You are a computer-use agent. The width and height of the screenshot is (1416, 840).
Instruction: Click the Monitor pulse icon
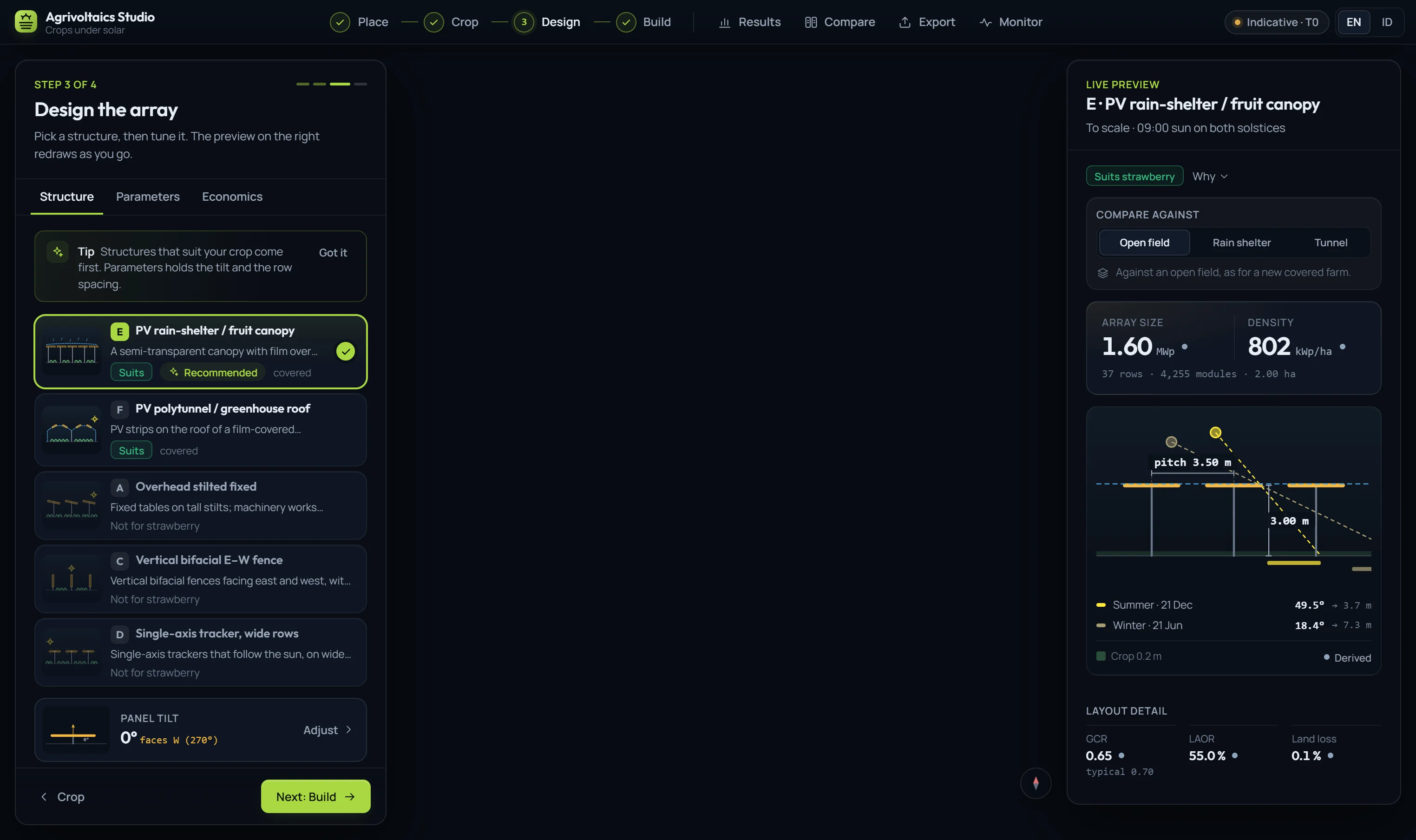click(x=985, y=22)
